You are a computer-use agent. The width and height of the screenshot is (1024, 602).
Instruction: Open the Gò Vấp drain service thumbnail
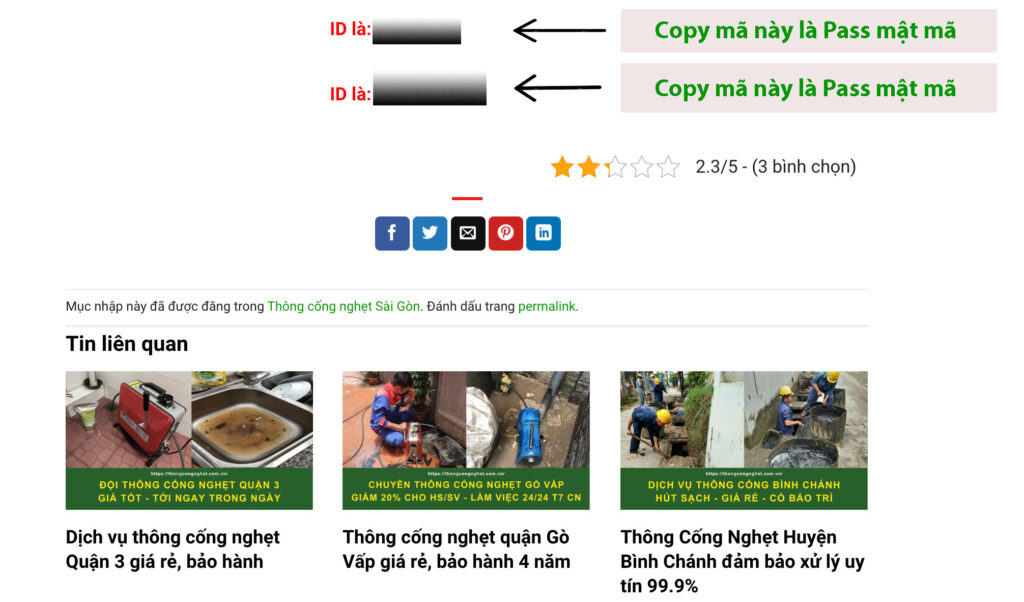(x=466, y=440)
